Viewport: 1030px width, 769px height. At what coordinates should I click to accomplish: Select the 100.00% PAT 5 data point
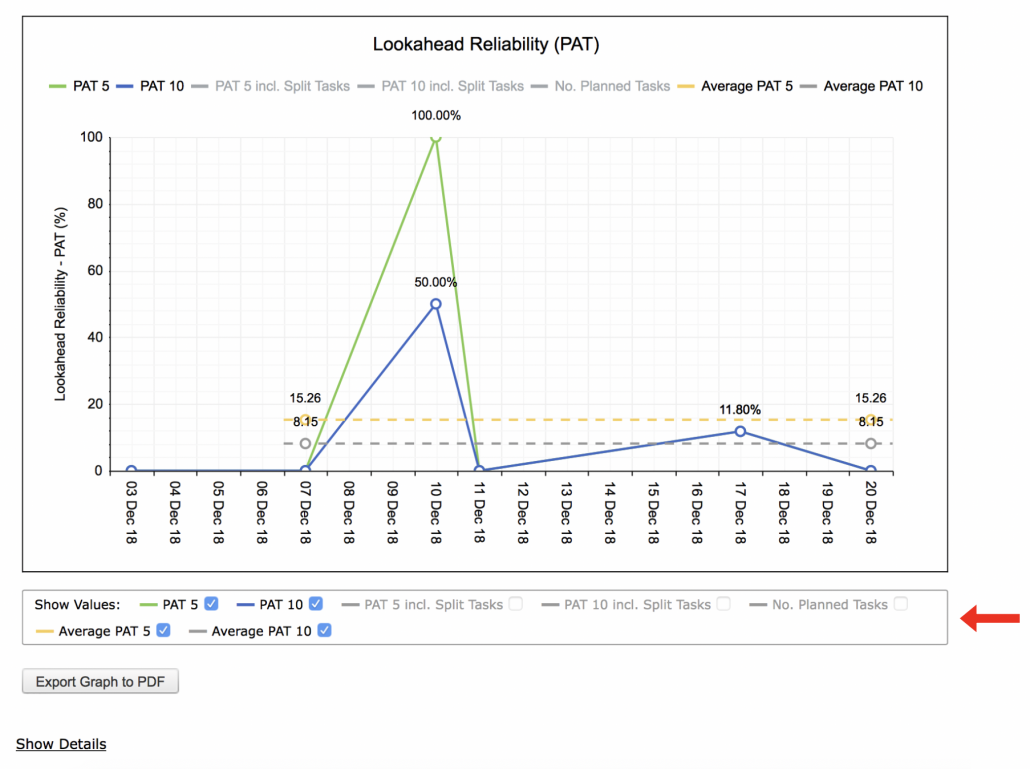[436, 138]
